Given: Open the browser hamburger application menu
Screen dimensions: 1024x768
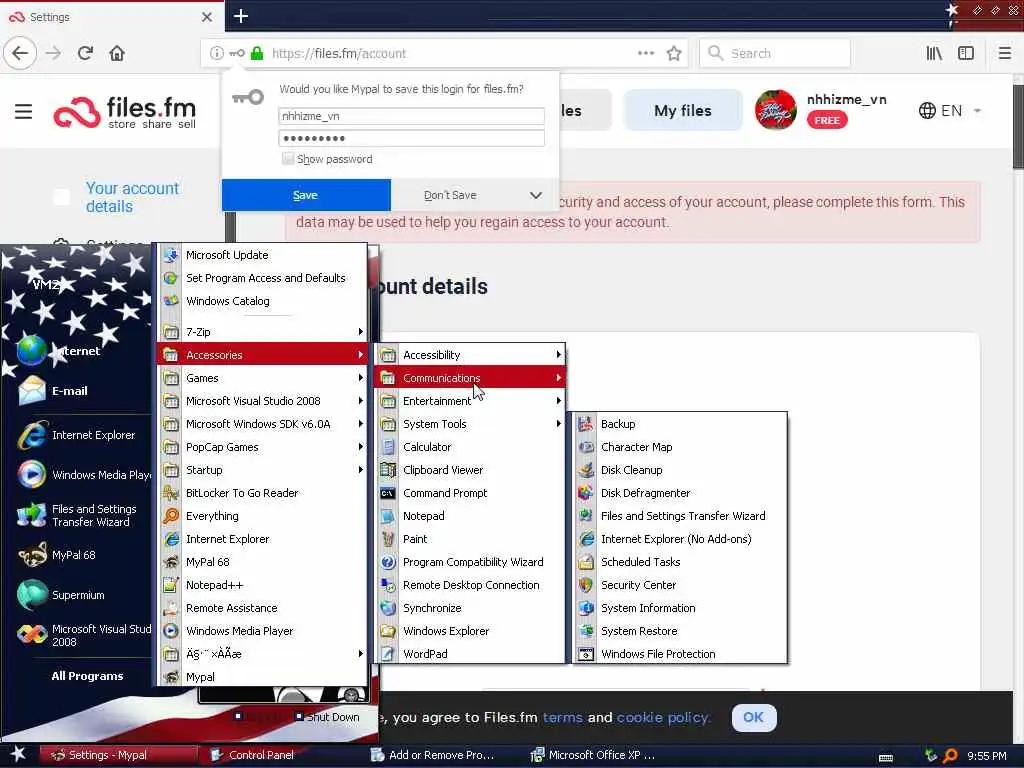Looking at the screenshot, I should (x=1005, y=53).
